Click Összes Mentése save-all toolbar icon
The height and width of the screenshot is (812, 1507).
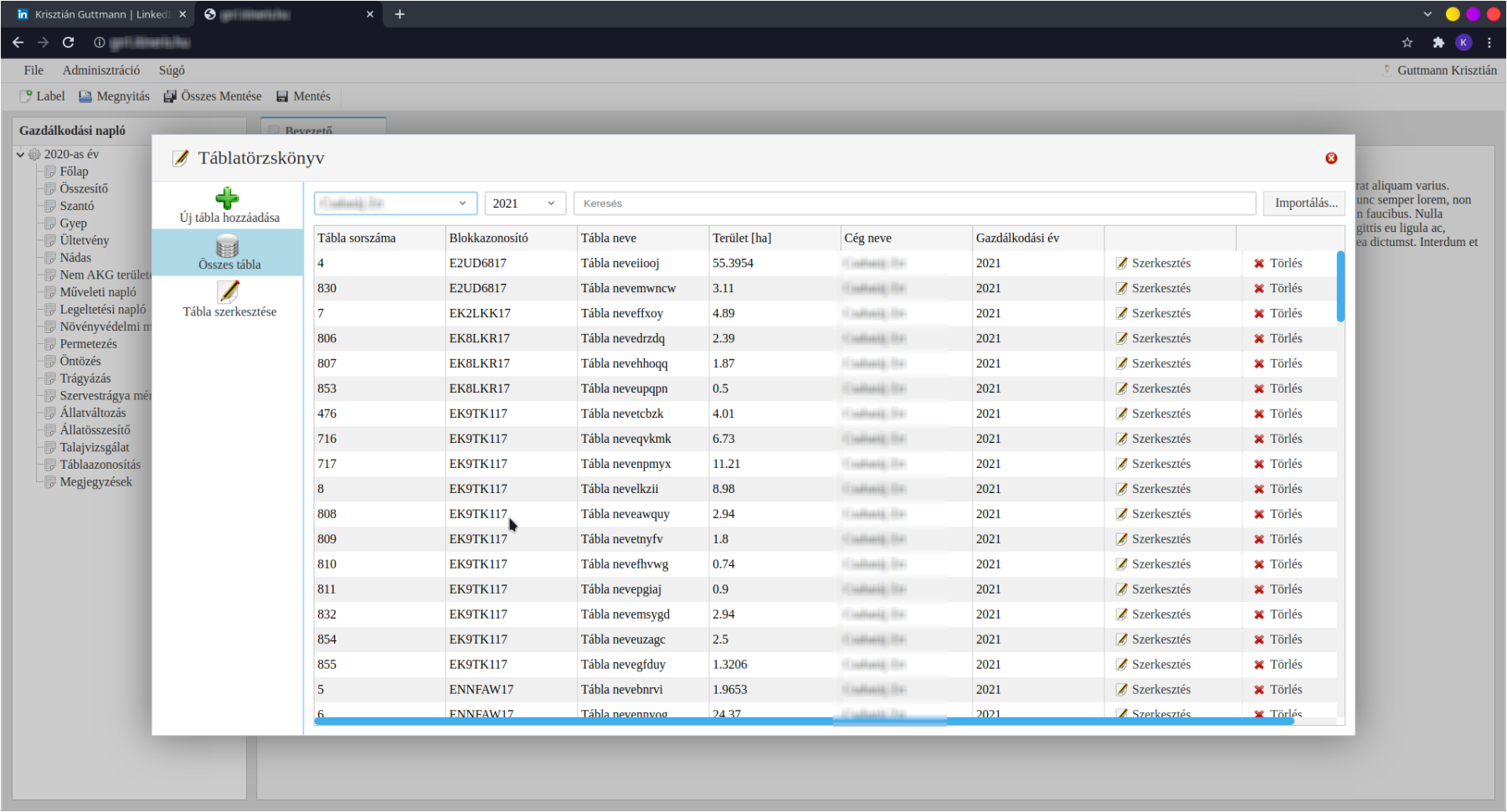[170, 96]
